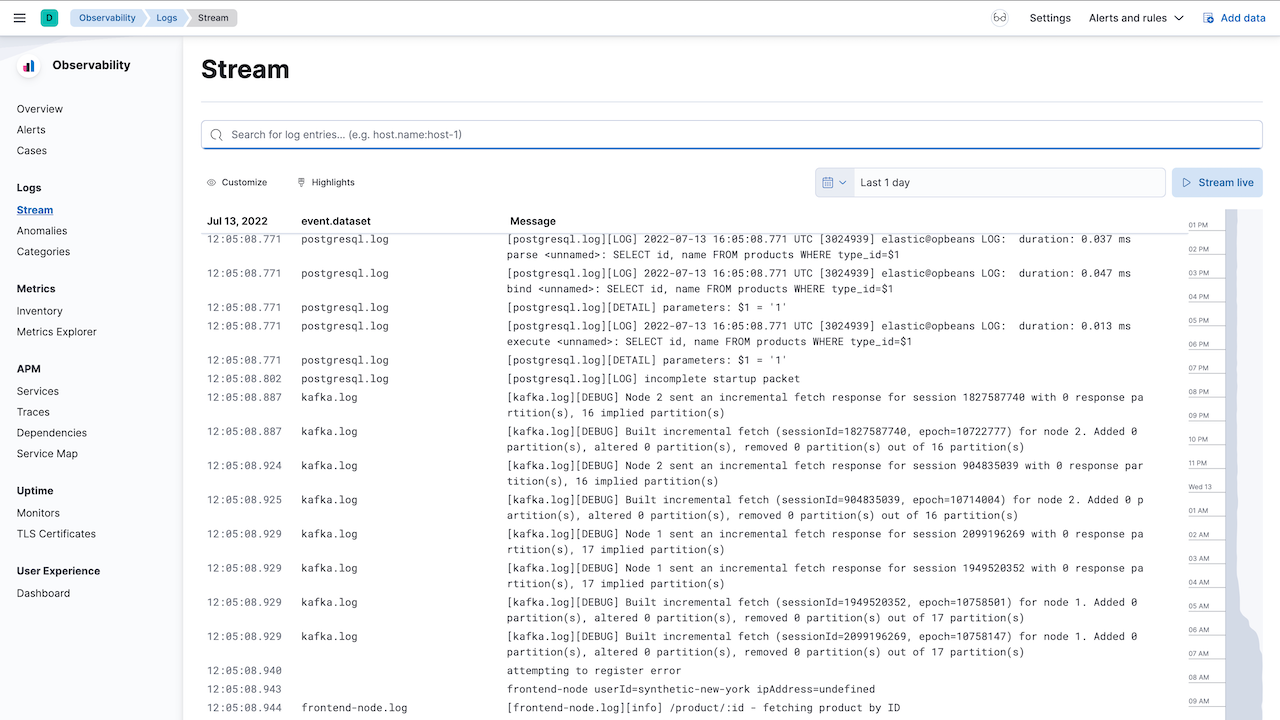Click the green D space avatar
Viewport: 1280px width, 720px height.
click(50, 18)
